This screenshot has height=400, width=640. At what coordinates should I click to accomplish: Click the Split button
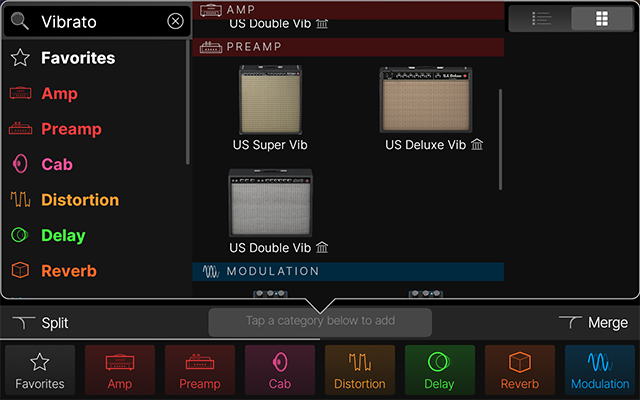point(40,323)
